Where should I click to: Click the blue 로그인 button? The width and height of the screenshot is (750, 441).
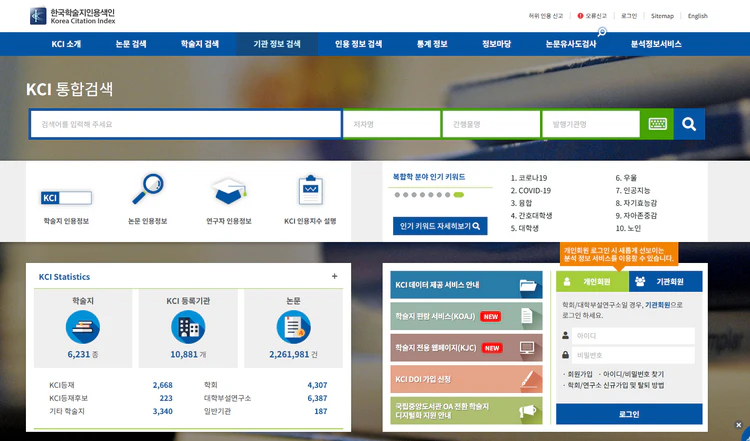629,414
